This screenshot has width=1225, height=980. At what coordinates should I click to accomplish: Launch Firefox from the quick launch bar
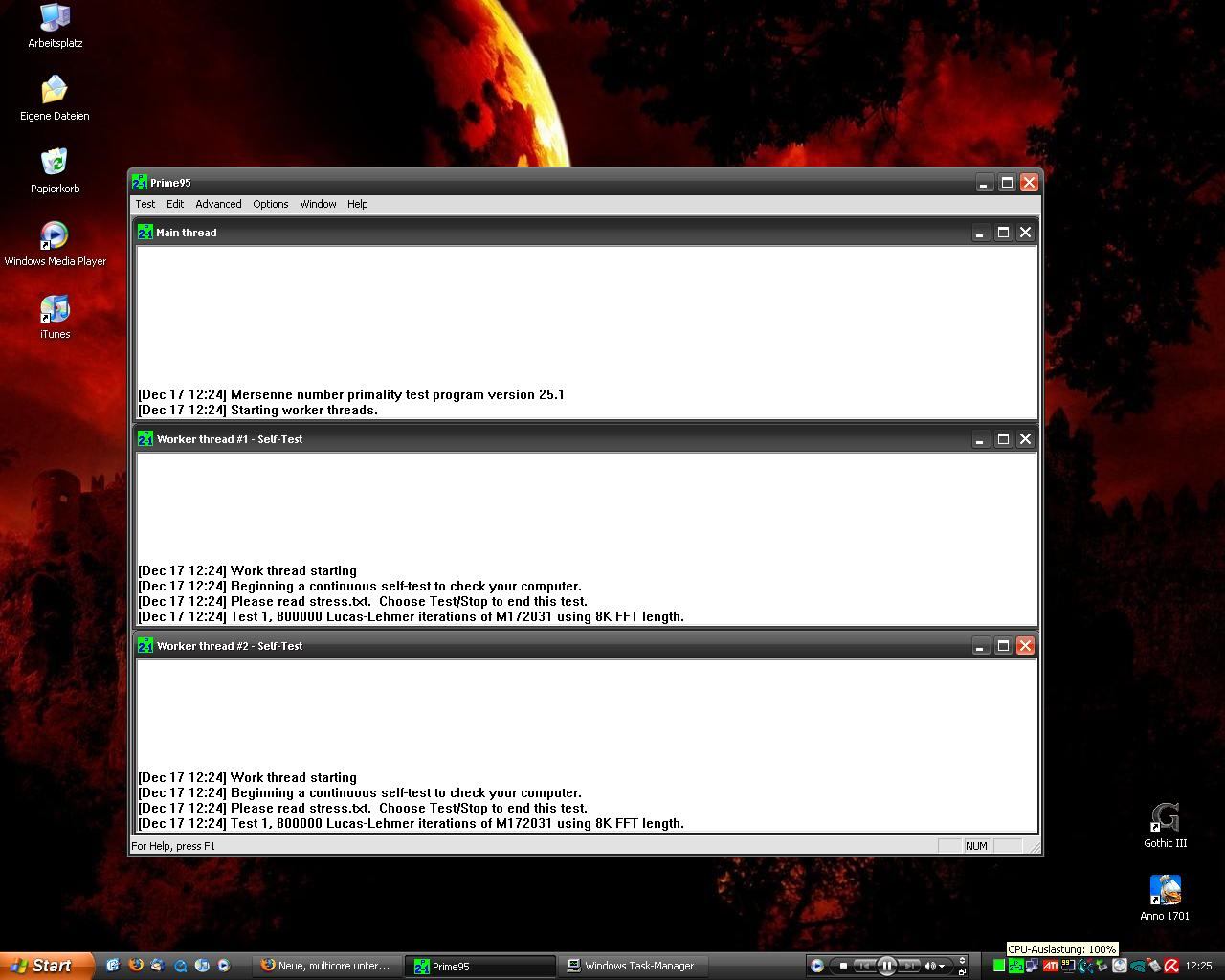point(136,966)
